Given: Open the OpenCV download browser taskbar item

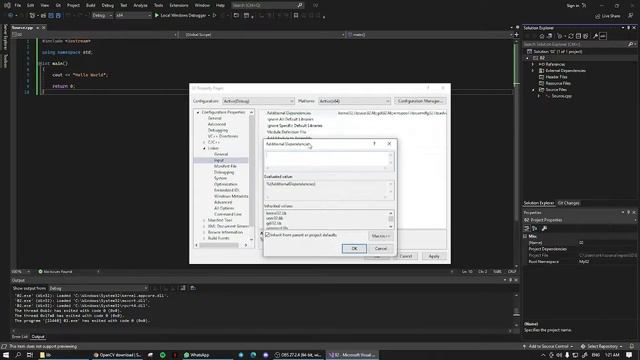Looking at the screenshot, I should [x=118, y=355].
